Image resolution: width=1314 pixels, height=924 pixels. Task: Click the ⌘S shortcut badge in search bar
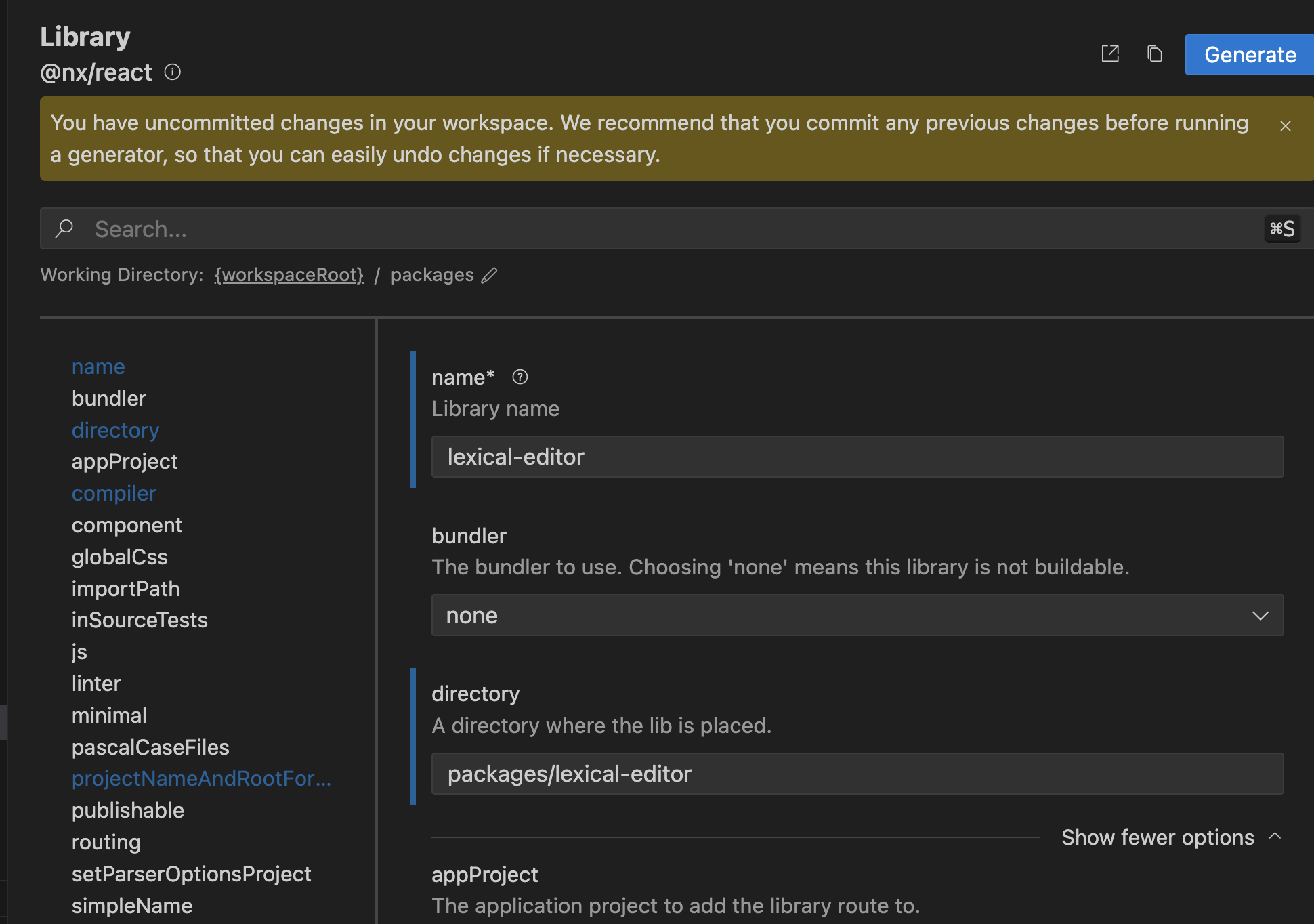pos(1281,229)
